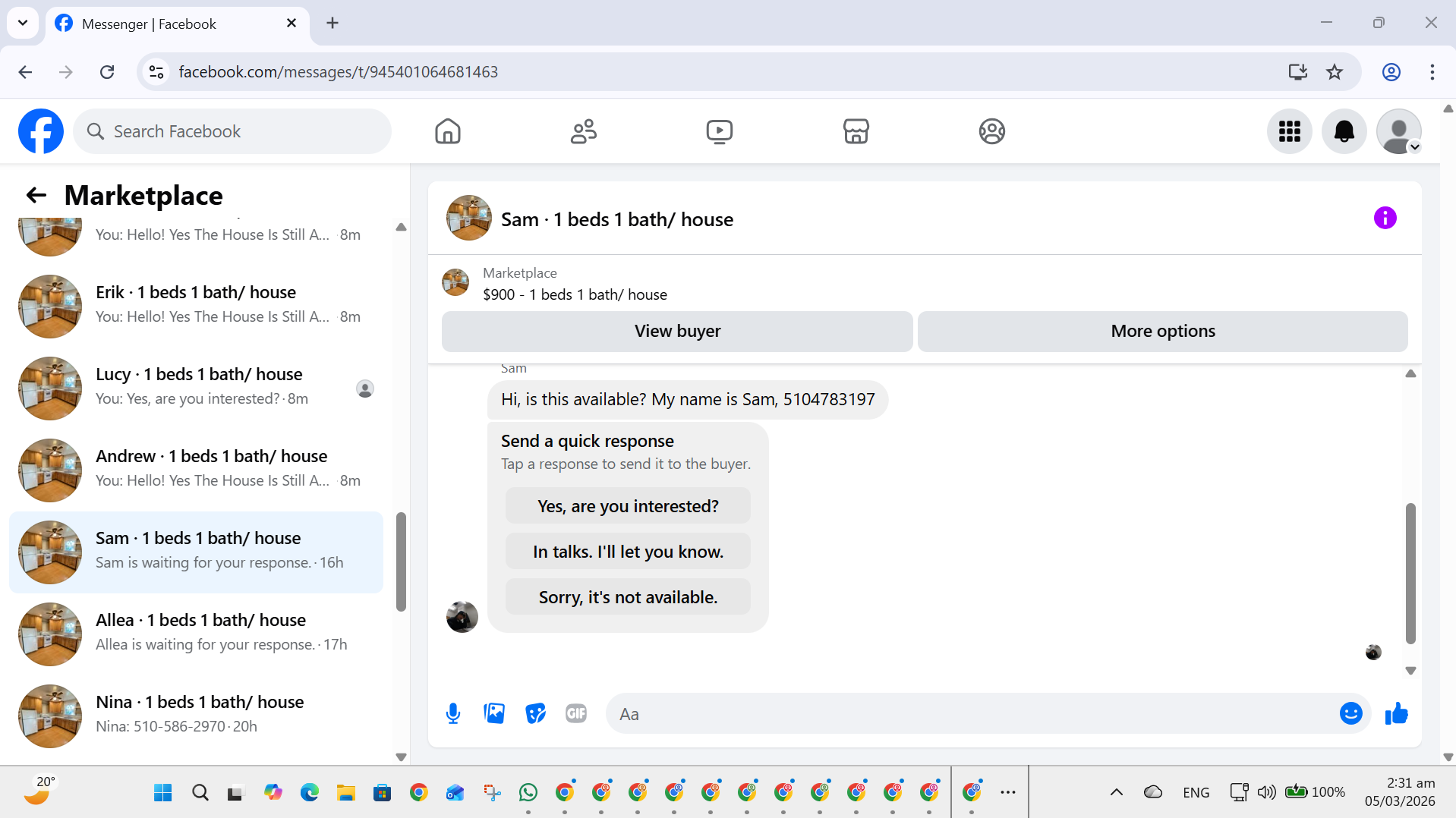Send quick reply "In talks. I'll let you know."

coord(628,552)
